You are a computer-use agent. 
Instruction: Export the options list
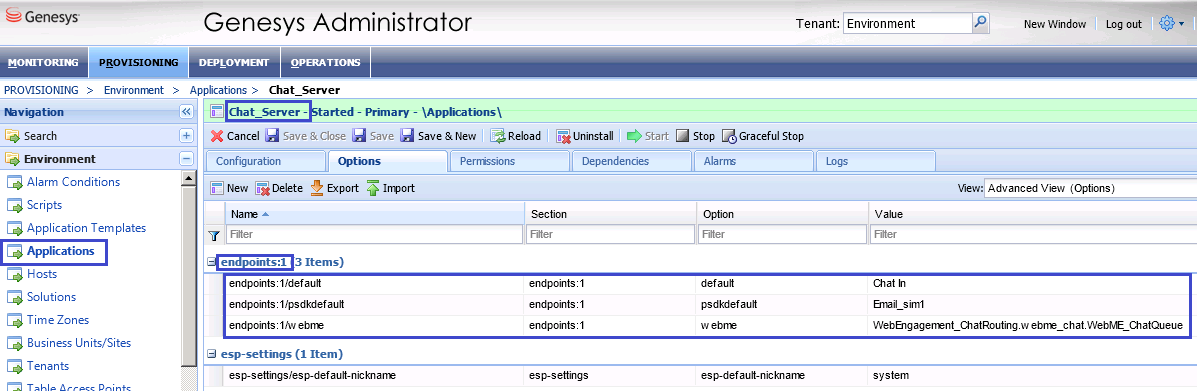point(334,188)
